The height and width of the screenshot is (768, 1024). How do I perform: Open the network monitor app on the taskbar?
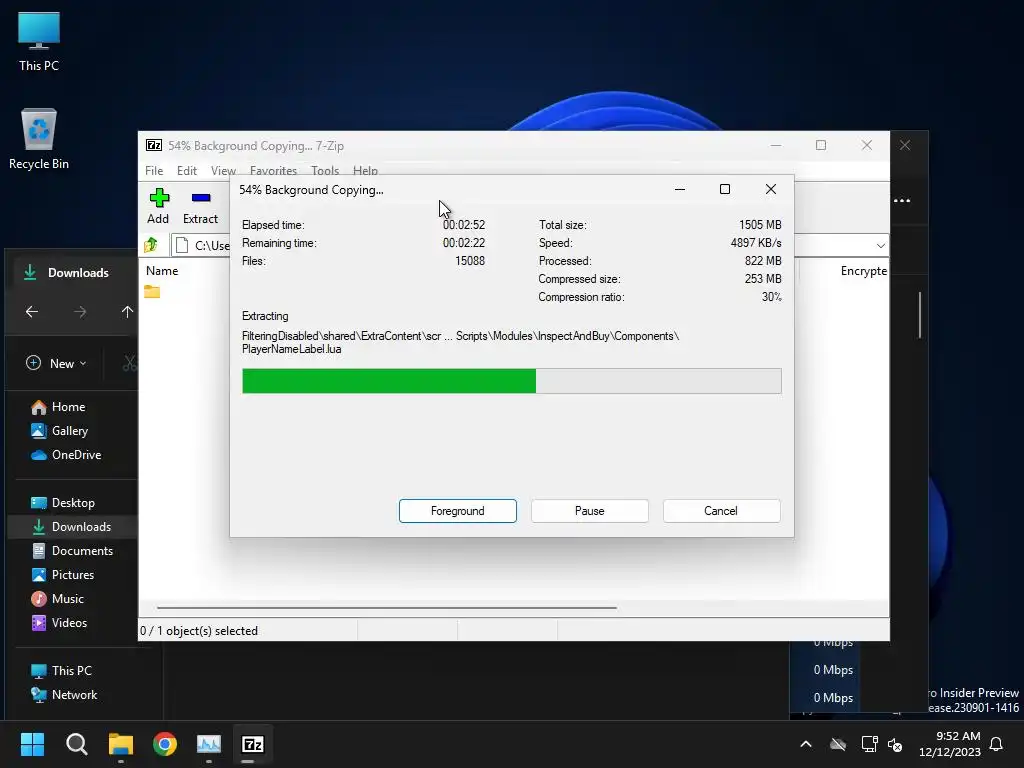209,744
